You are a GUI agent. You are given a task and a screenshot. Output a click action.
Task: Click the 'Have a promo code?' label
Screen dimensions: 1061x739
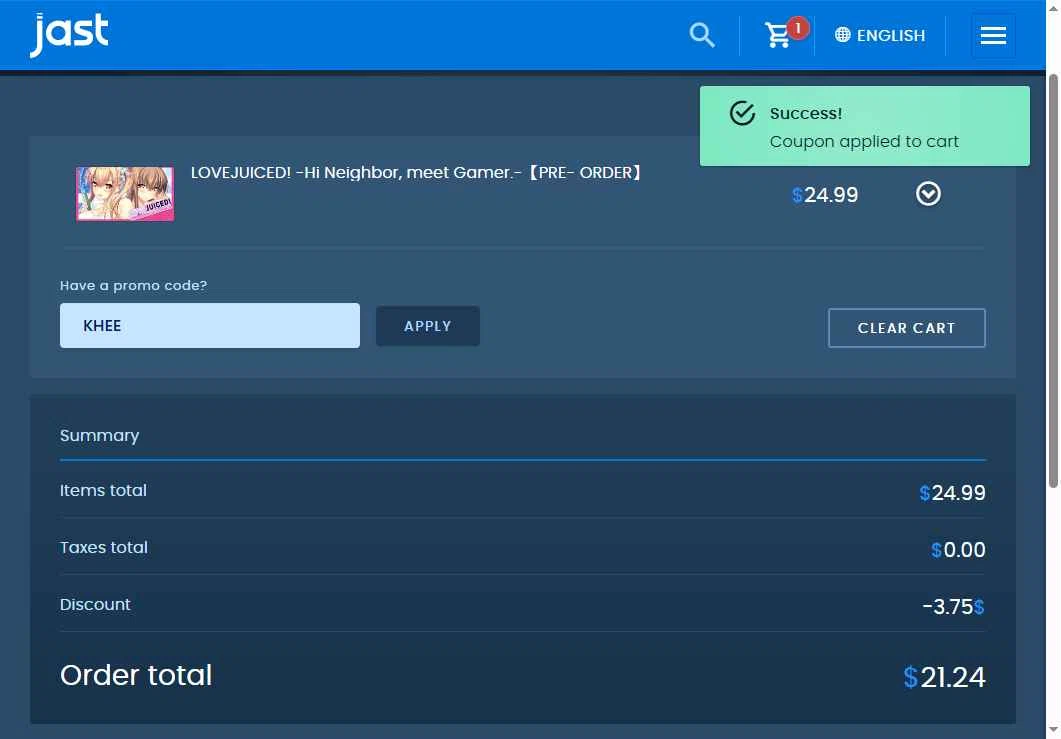(x=133, y=286)
